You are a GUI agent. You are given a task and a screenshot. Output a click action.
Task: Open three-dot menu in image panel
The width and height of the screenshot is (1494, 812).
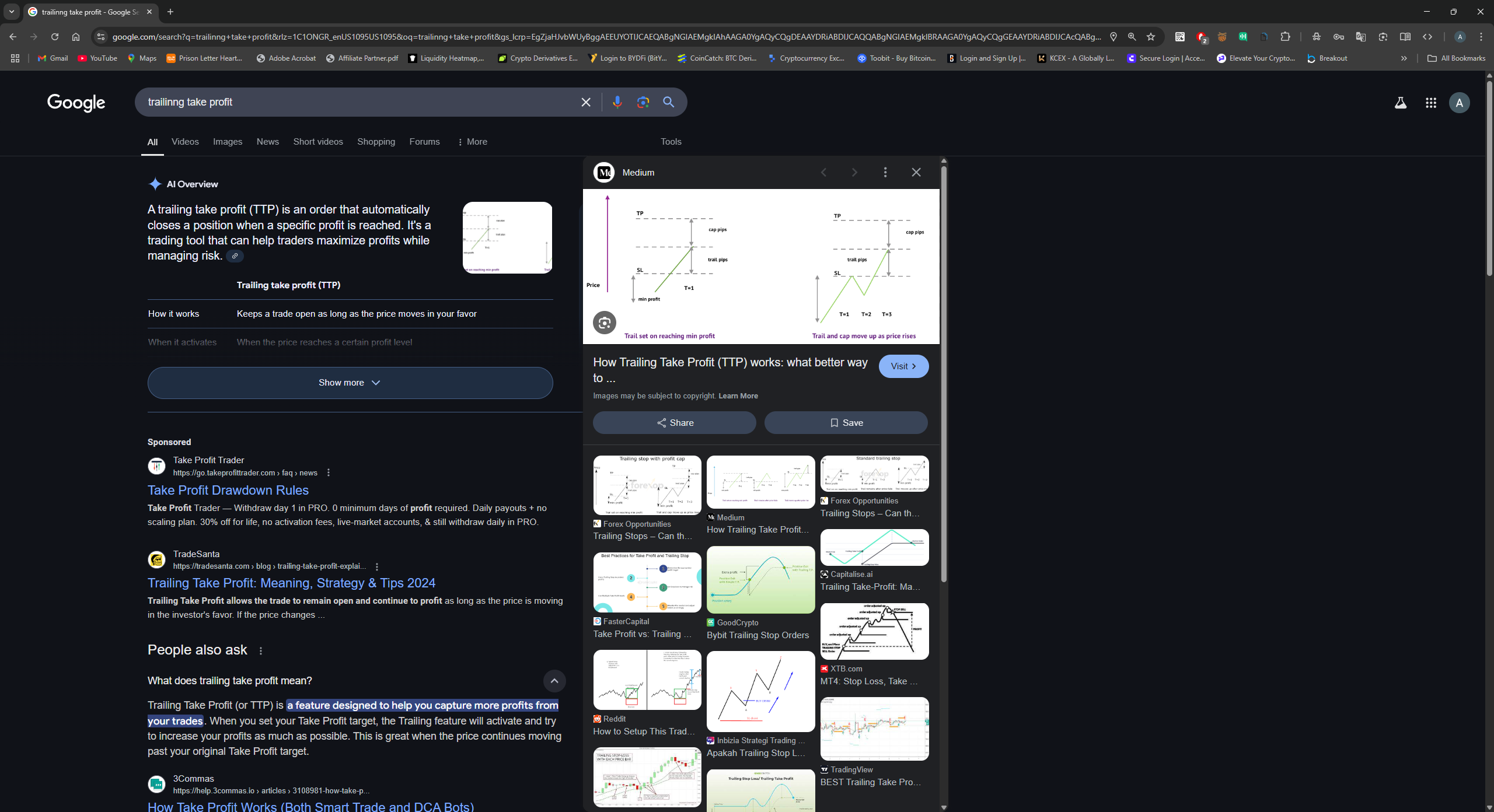click(x=885, y=172)
